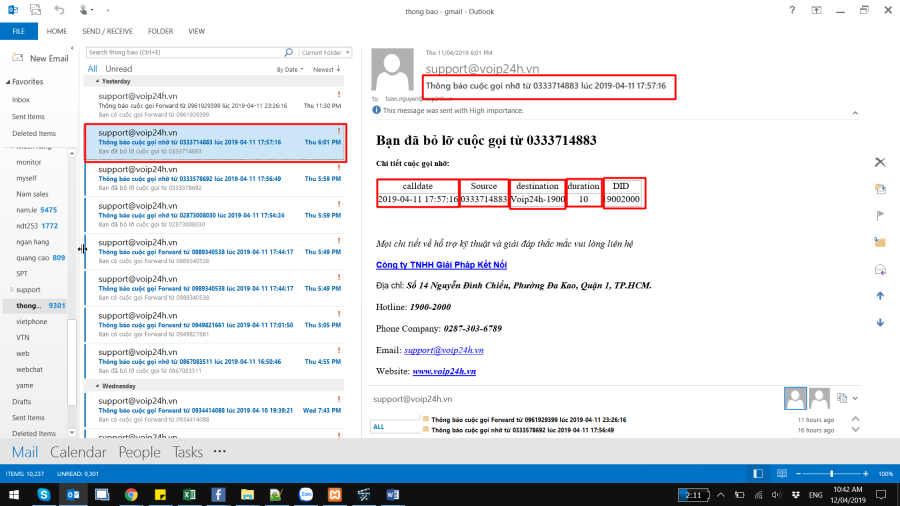Click the New Email envelope icon
The image size is (900, 506).
[18, 58]
